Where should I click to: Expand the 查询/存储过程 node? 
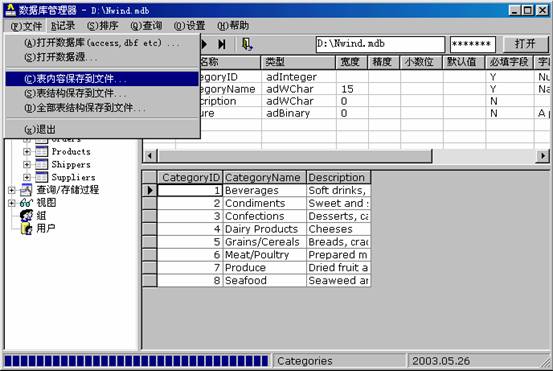[11, 190]
